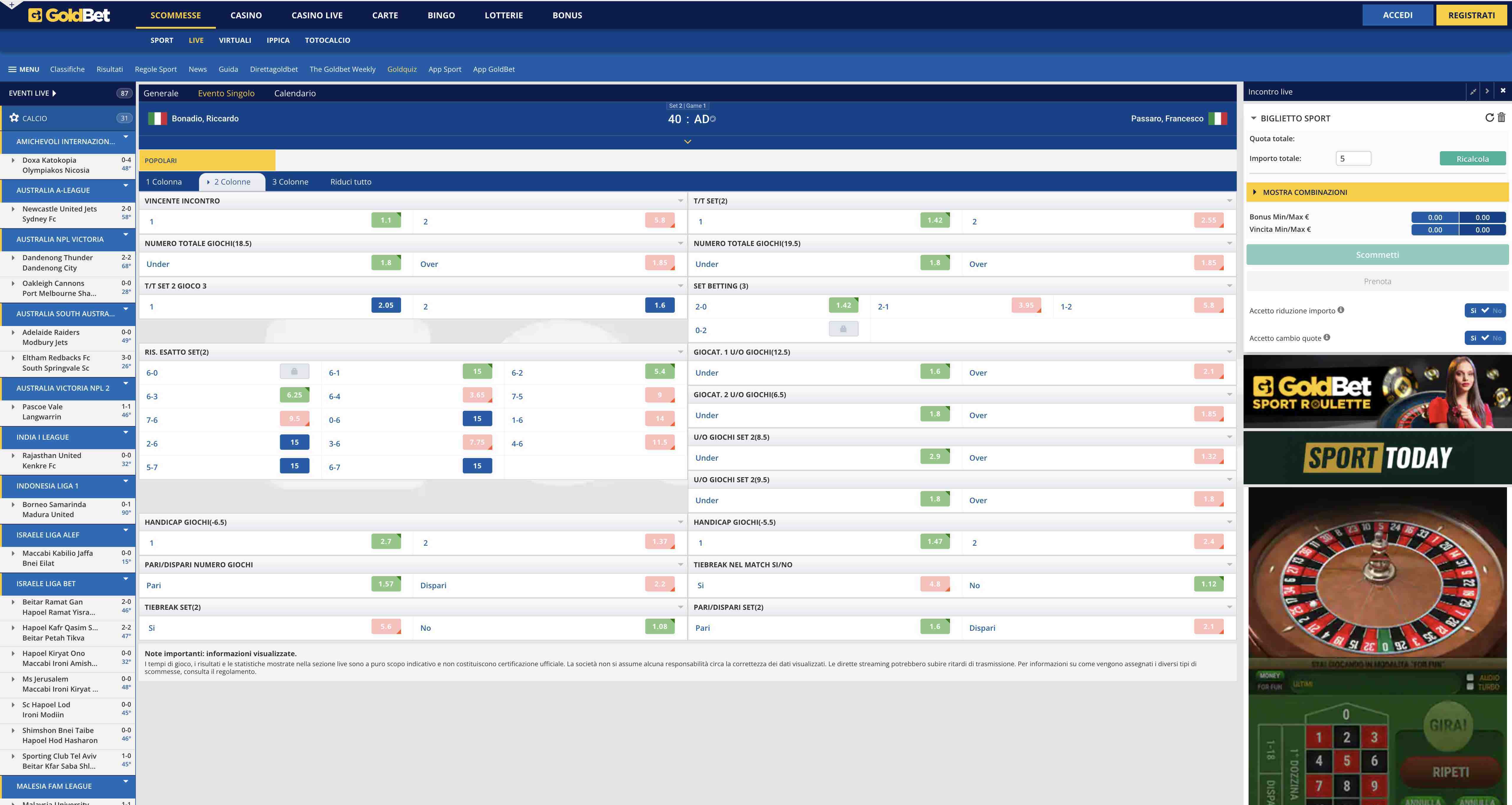Click the REGISTRATI button

point(1471,15)
